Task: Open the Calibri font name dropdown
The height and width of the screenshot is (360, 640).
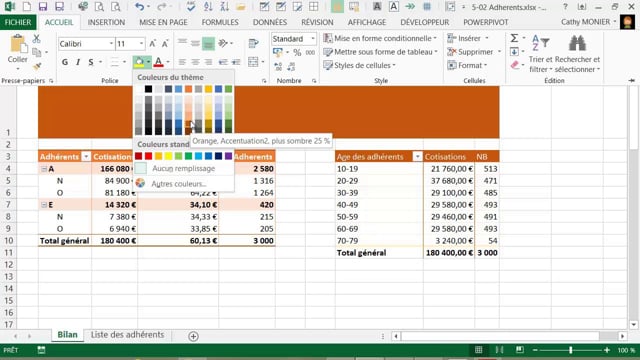Action: [111, 44]
